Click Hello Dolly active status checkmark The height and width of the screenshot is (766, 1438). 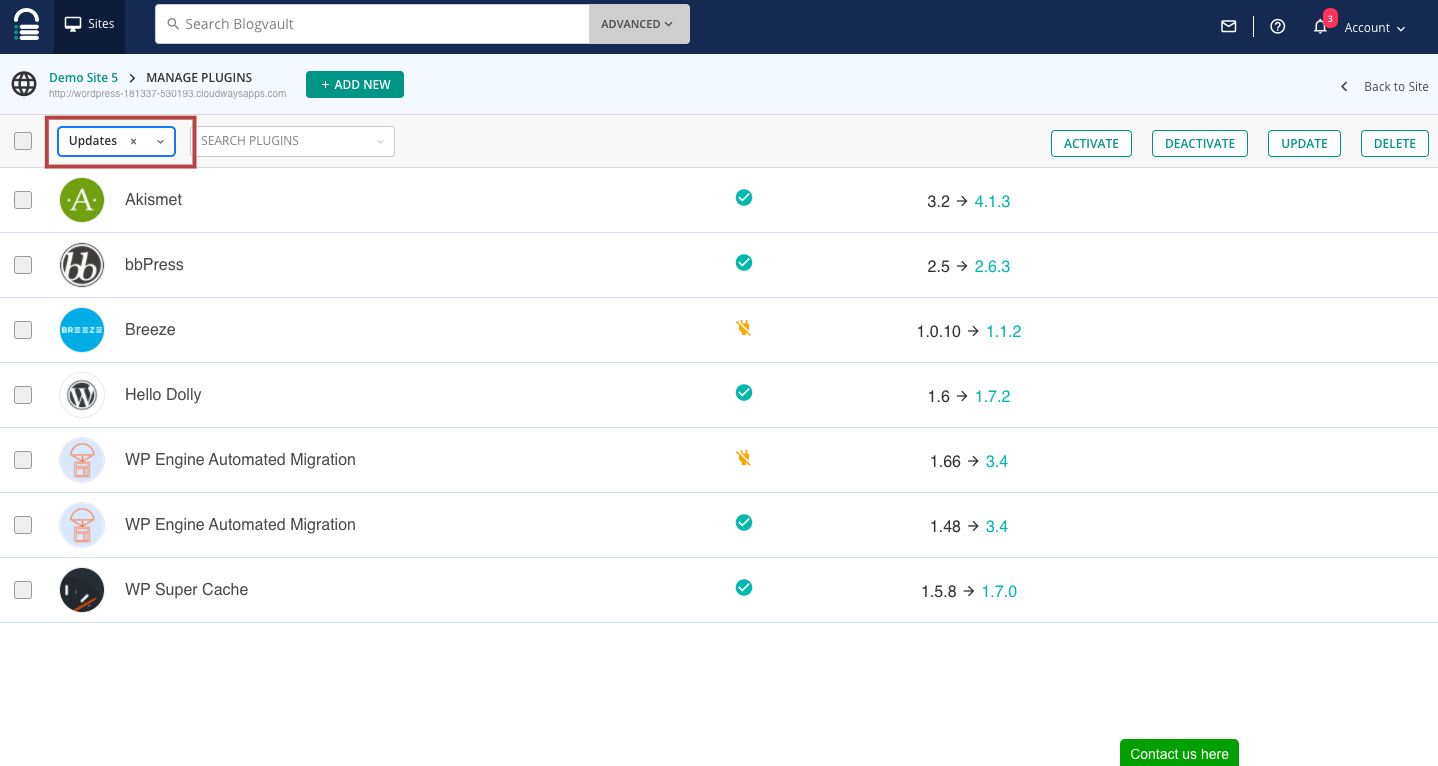[744, 393]
